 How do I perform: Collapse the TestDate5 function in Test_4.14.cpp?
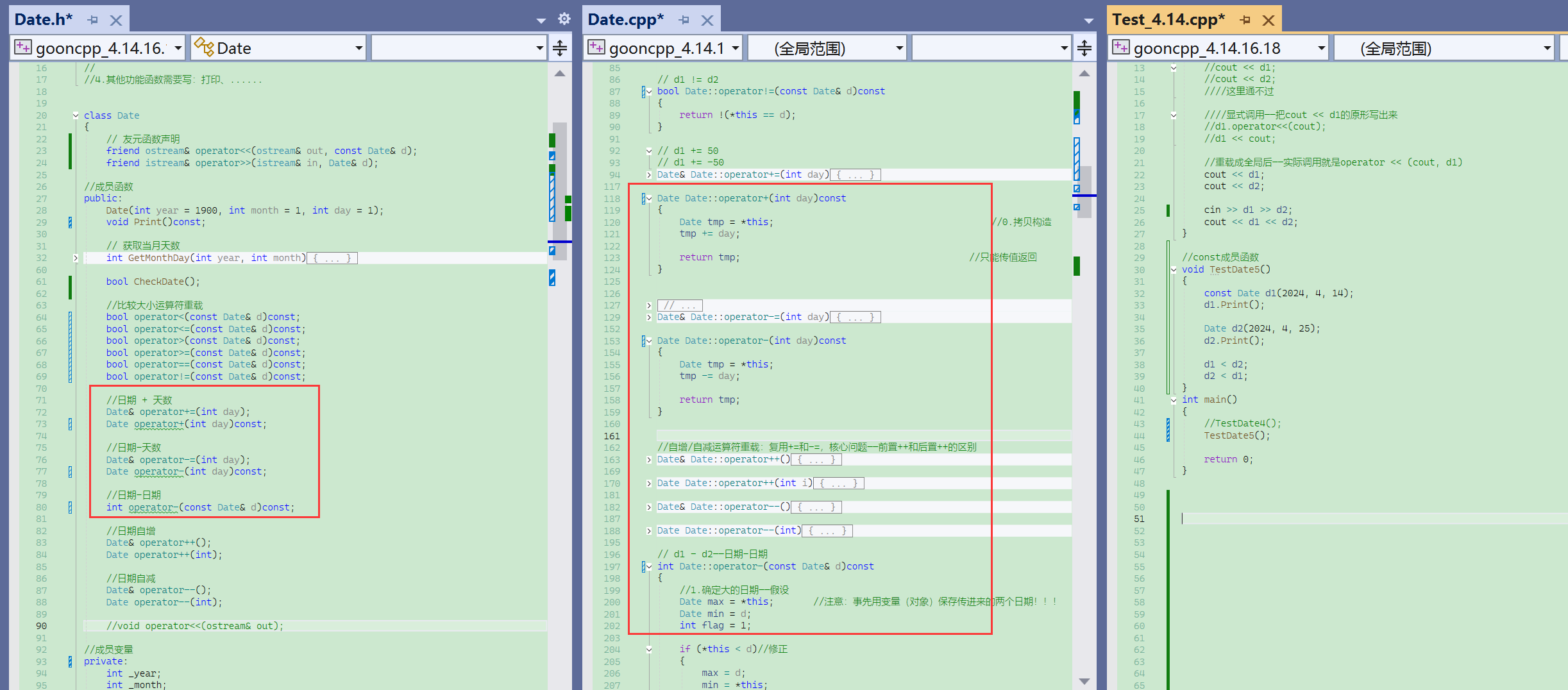click(1174, 269)
